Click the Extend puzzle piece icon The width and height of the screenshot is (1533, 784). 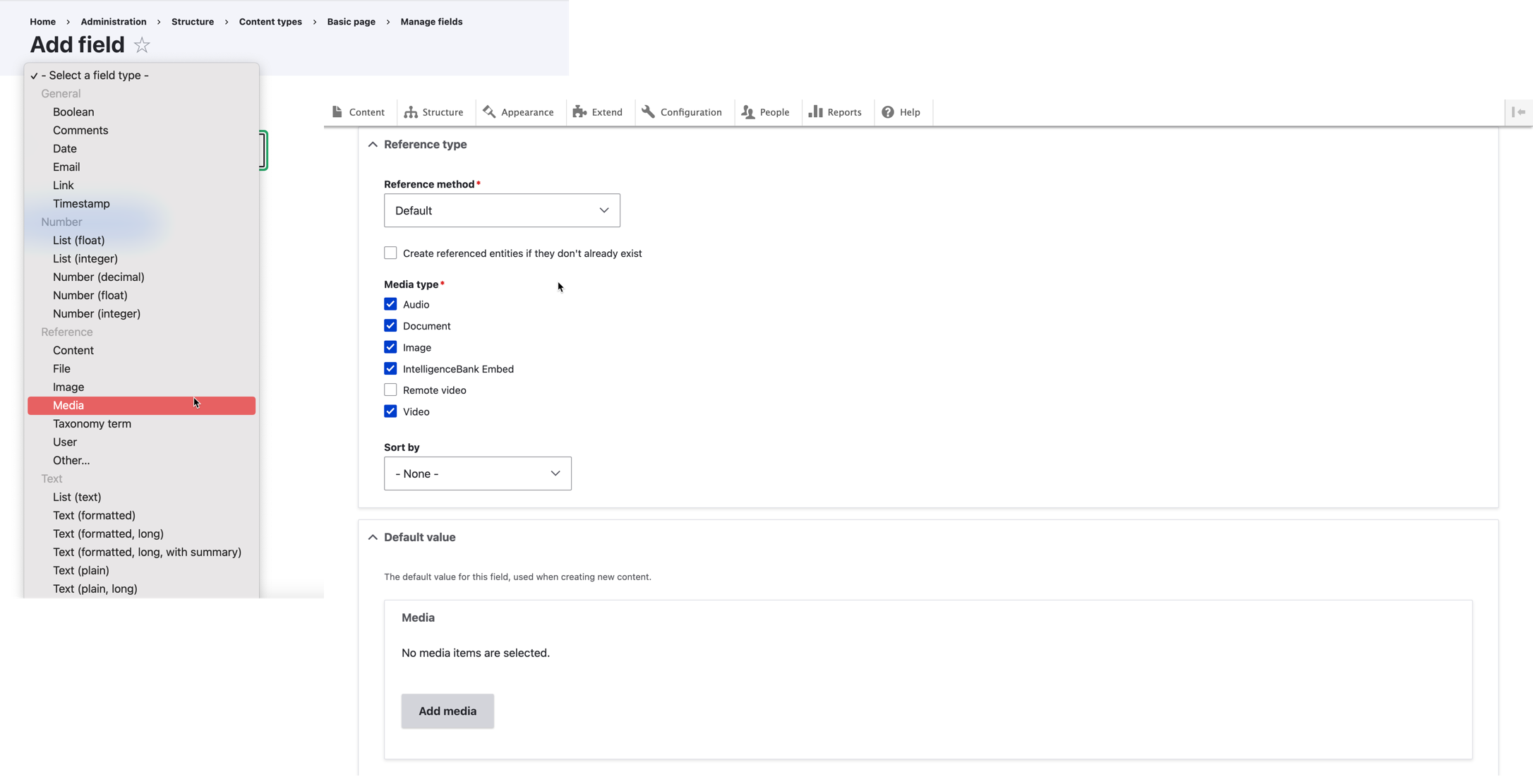click(x=579, y=111)
